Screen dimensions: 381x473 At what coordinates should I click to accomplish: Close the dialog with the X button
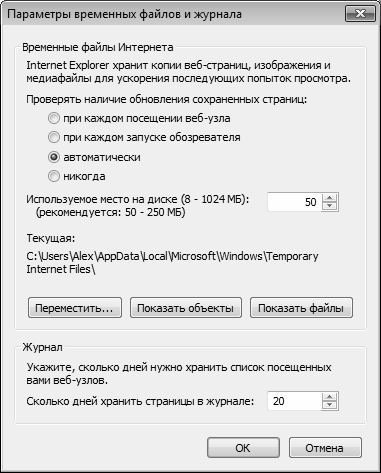[360, 14]
